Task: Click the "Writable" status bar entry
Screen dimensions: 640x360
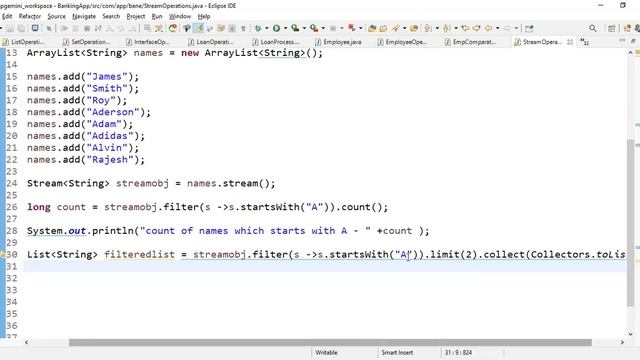Action: (x=326, y=352)
